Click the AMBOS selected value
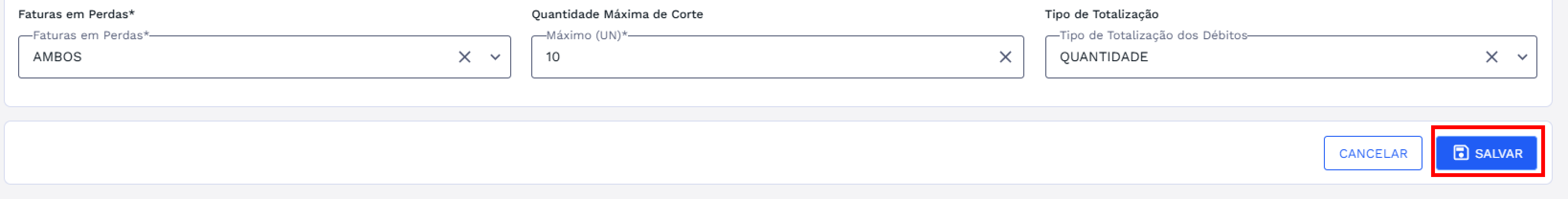The height and width of the screenshot is (199, 1568). pyautogui.click(x=57, y=56)
